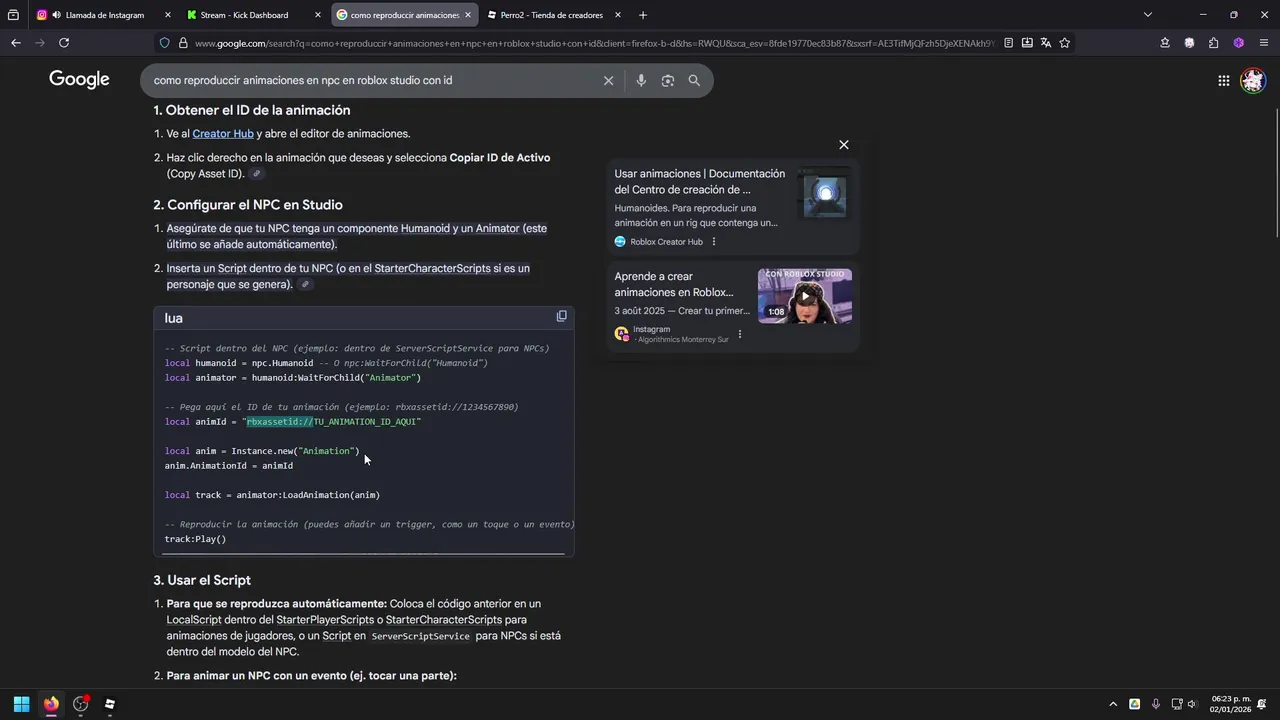Toggle reader view in address bar
This screenshot has width=1280, height=720.
[x=1008, y=43]
